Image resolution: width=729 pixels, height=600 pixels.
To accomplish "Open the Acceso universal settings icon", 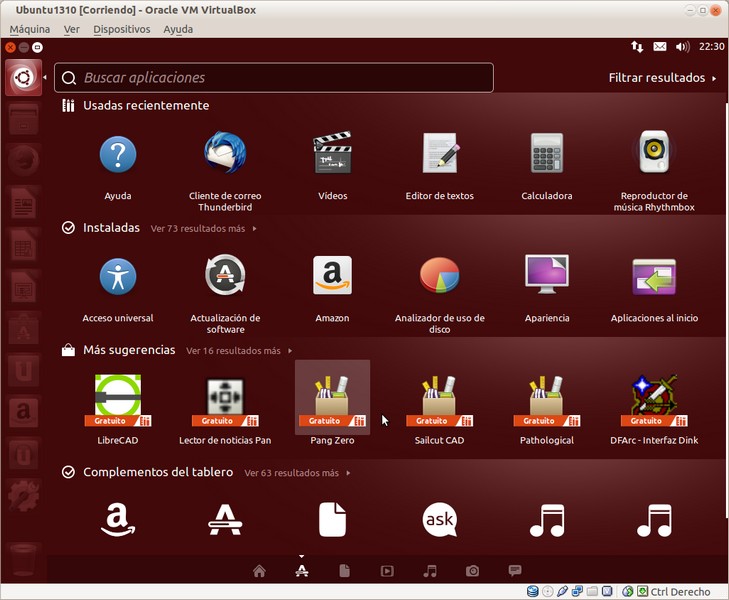I will click(x=118, y=277).
